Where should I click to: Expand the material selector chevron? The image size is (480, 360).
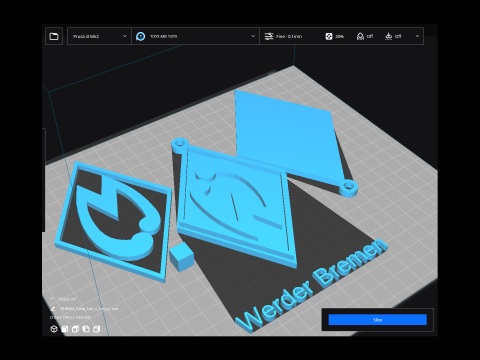(x=253, y=36)
